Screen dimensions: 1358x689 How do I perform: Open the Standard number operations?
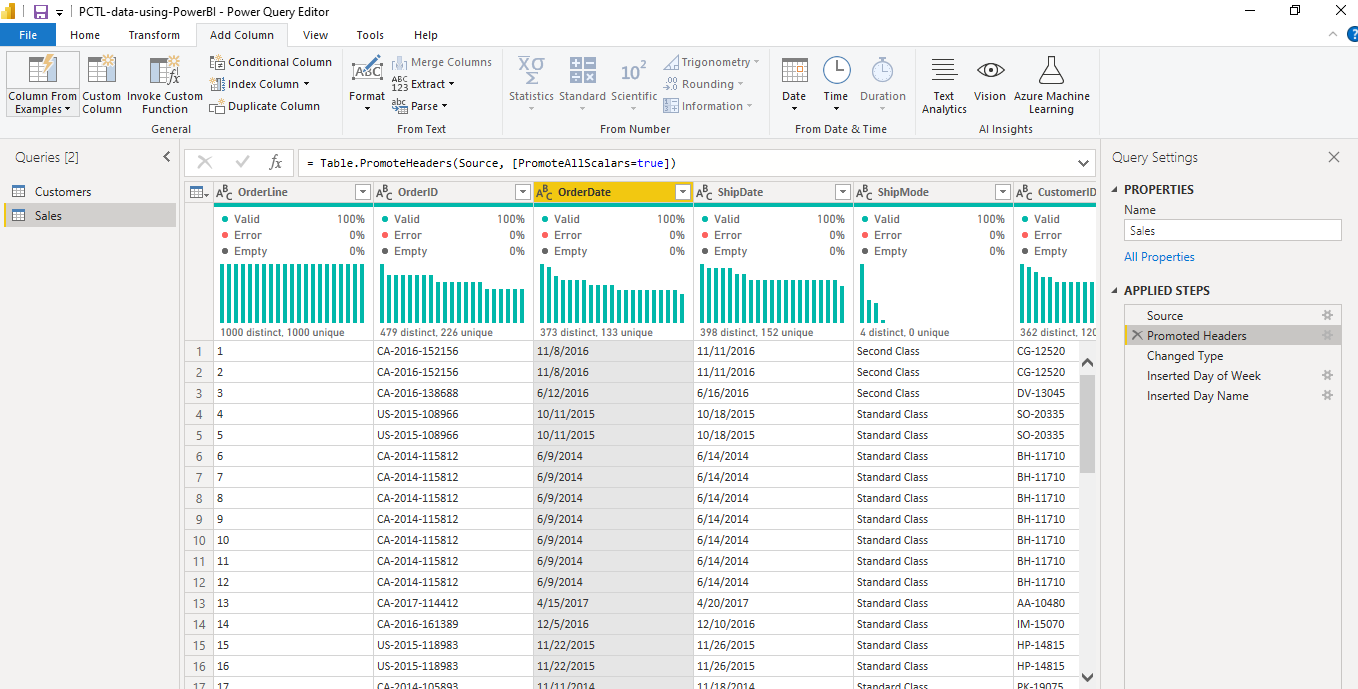[x=582, y=85]
